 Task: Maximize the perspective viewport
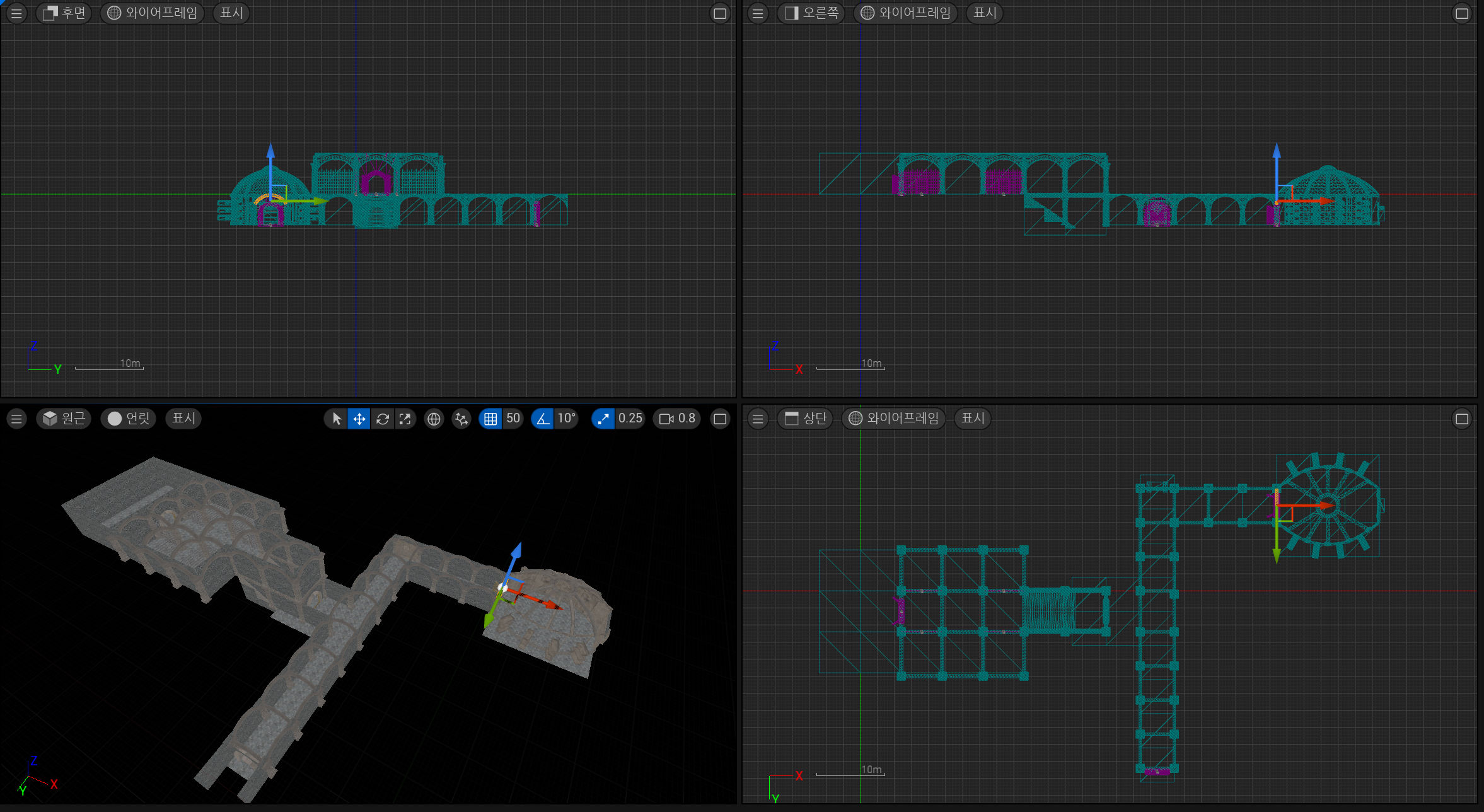pos(720,419)
